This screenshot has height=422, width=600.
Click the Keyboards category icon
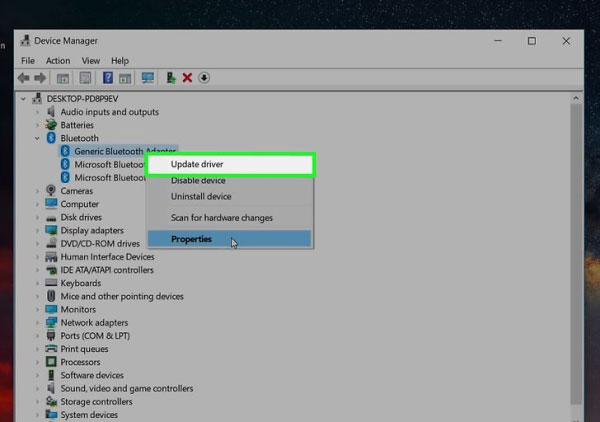click(x=51, y=283)
